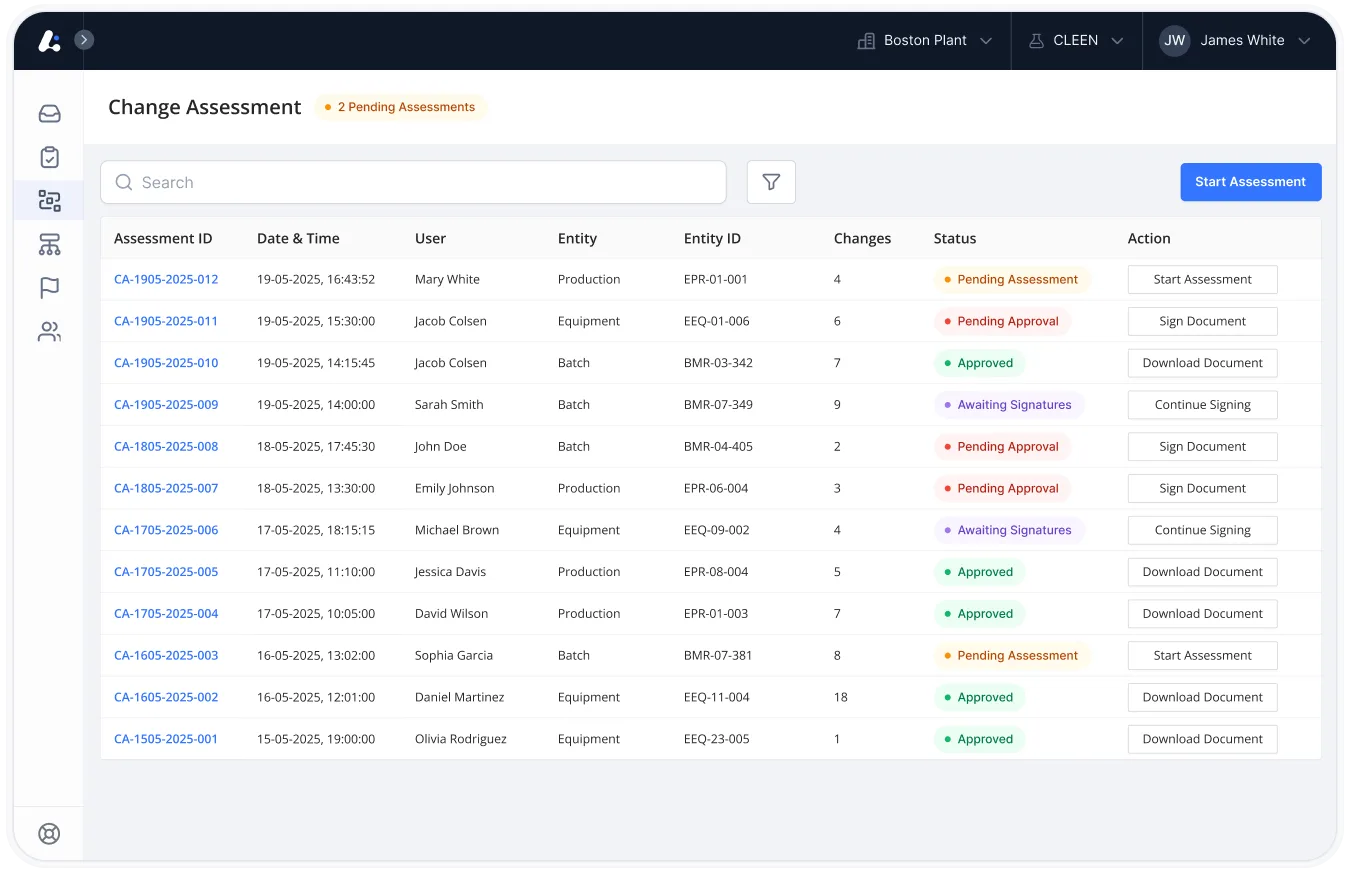Open assessment CA-1505-2025-001 link

(166, 739)
